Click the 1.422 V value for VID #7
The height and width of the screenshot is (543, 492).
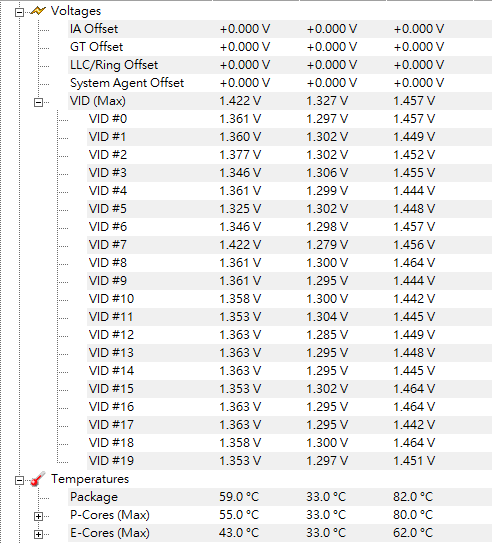tap(240, 245)
